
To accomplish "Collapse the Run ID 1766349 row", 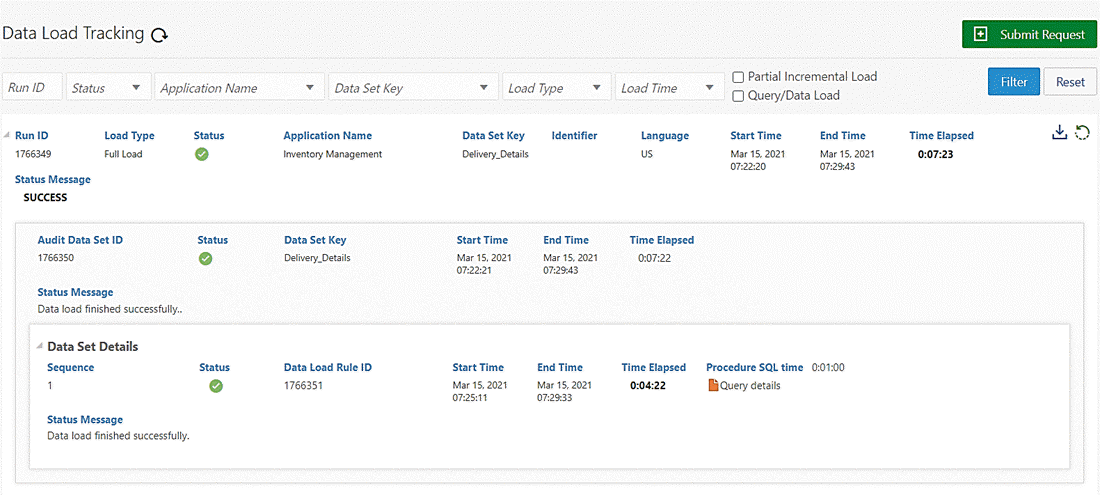I will (x=7, y=135).
